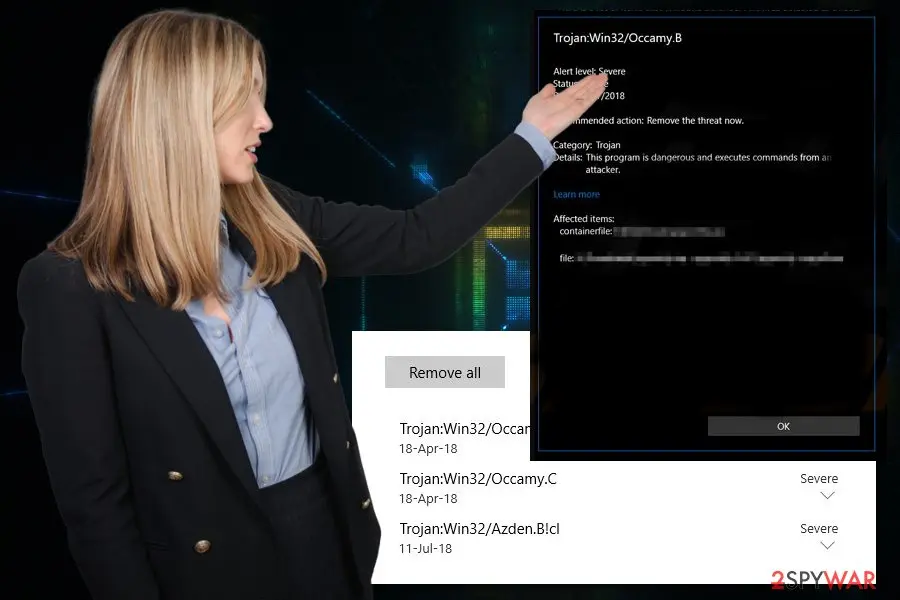
Task: Click the blurred file path entry
Action: pyautogui.click(x=710, y=258)
